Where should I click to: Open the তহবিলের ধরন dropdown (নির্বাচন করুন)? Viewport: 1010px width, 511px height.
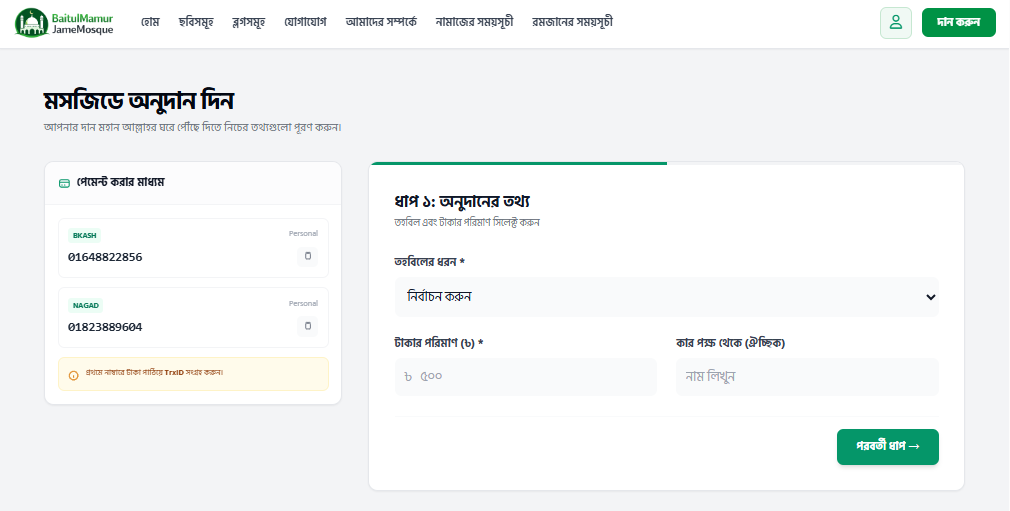pyautogui.click(x=666, y=297)
